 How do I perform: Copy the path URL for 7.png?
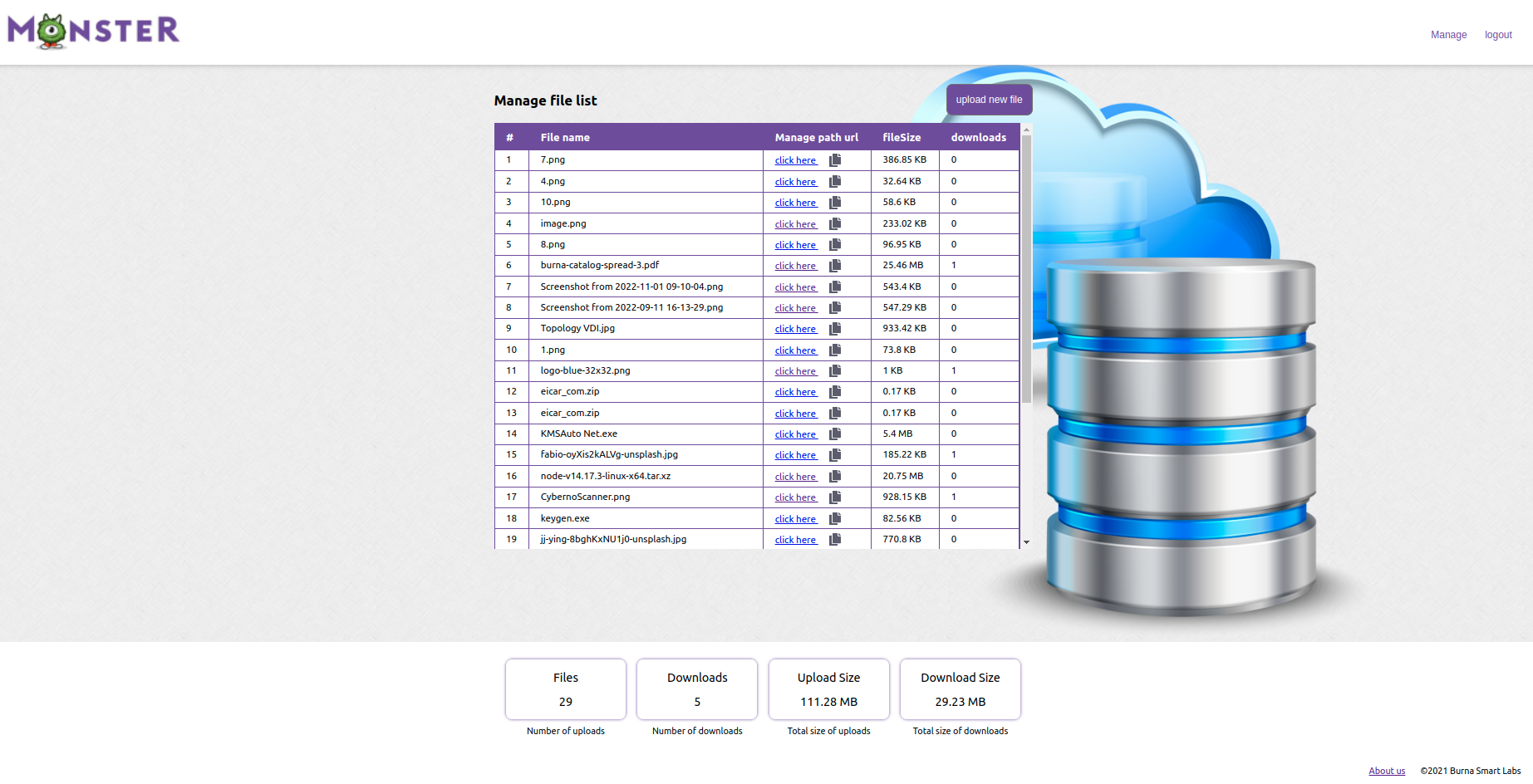click(835, 160)
